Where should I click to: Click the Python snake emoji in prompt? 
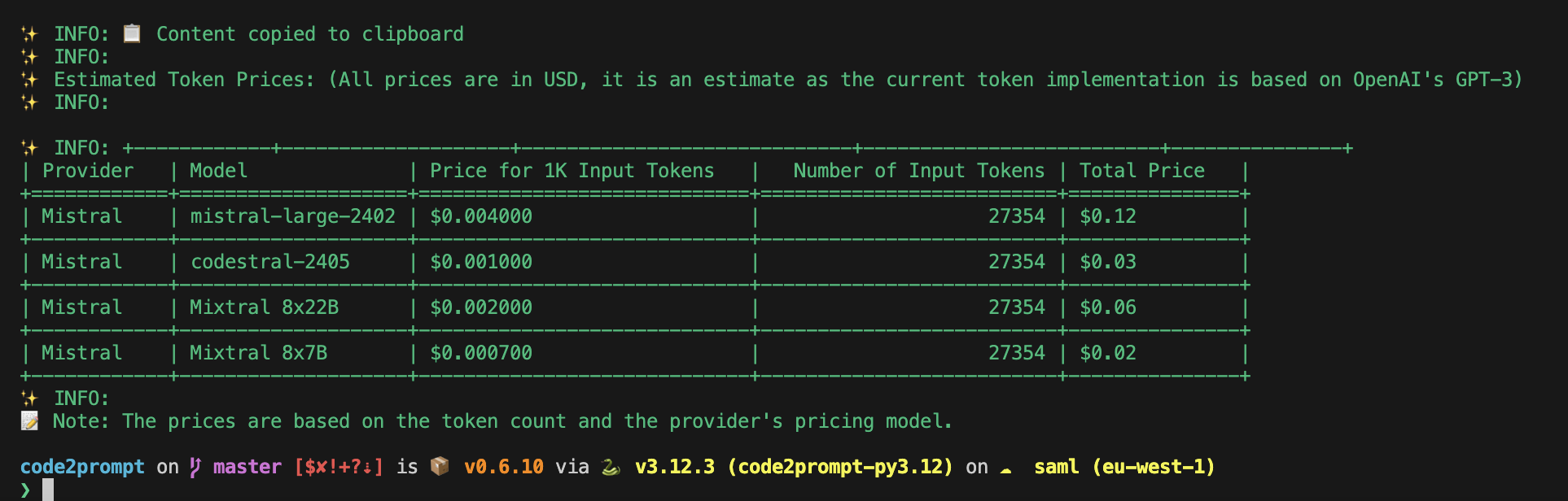coord(610,467)
